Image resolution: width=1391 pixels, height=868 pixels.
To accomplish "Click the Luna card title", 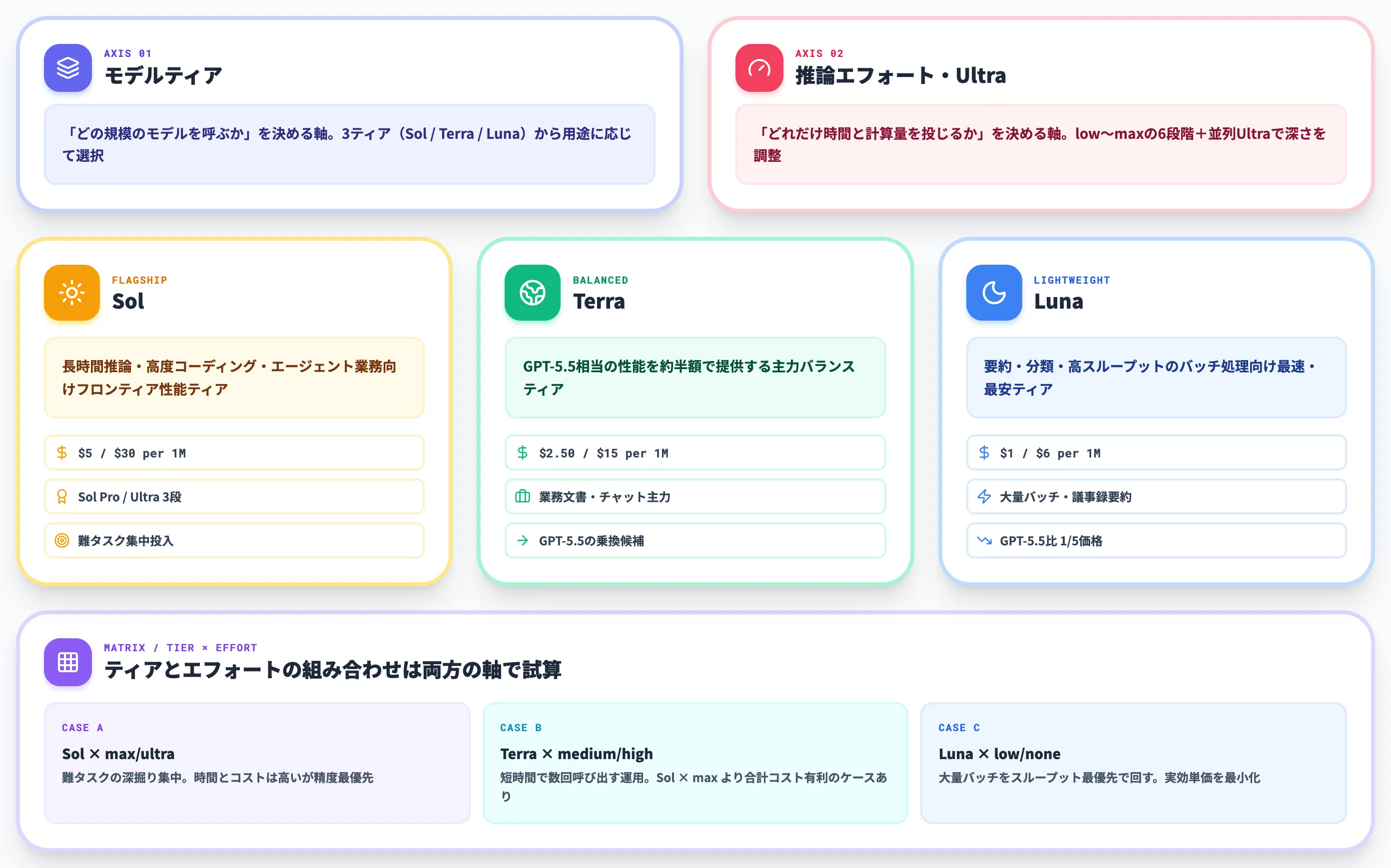I will [1058, 301].
